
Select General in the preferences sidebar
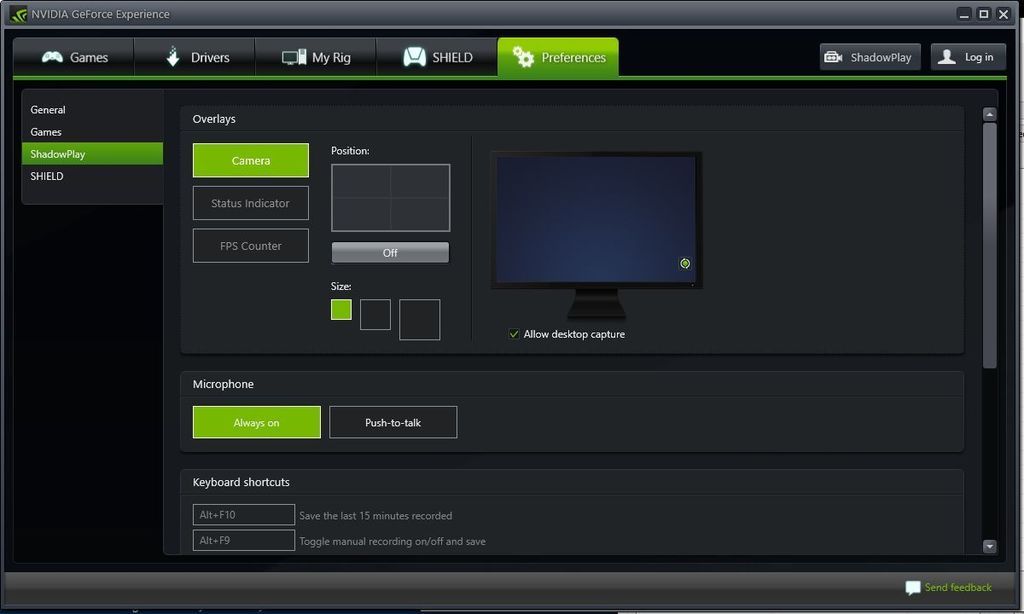[92, 110]
